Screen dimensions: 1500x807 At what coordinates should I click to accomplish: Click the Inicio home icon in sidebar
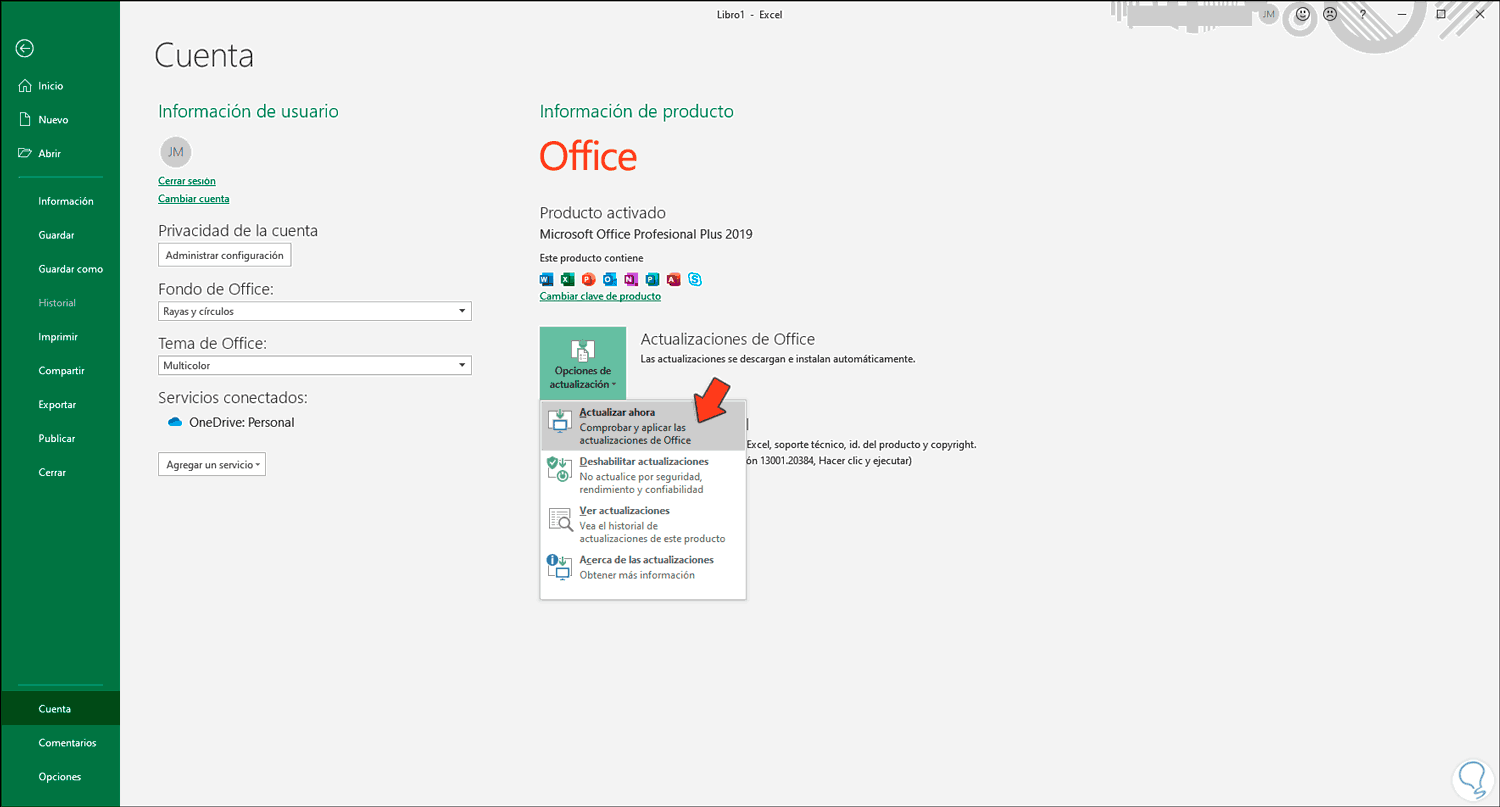click(x=25, y=86)
